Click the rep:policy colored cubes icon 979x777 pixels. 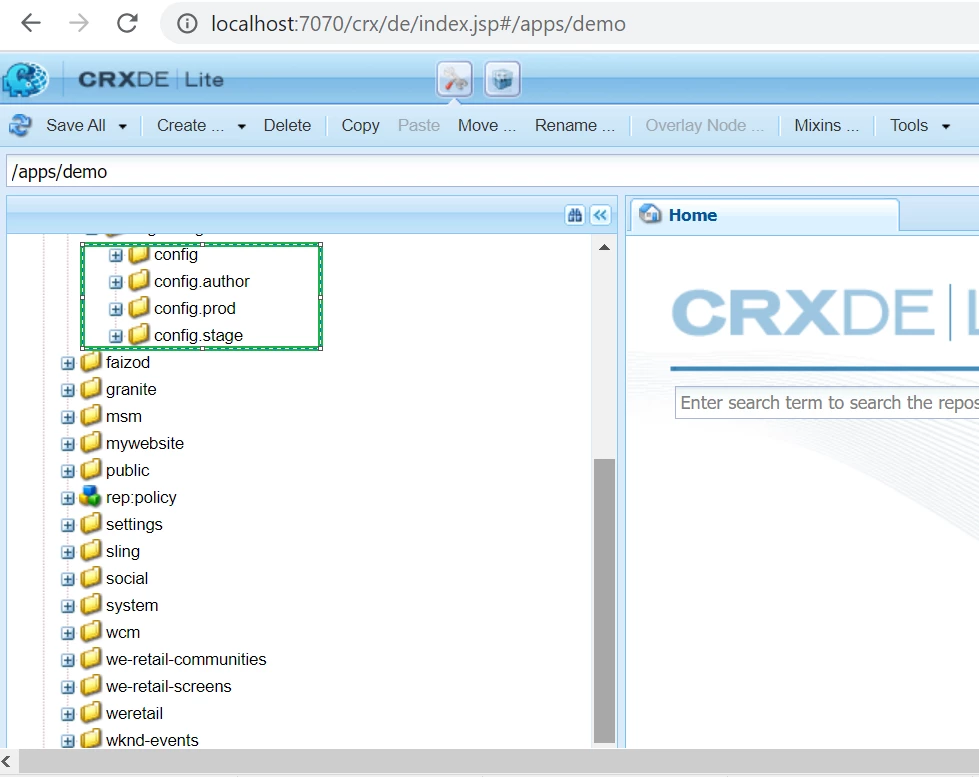(x=91, y=497)
